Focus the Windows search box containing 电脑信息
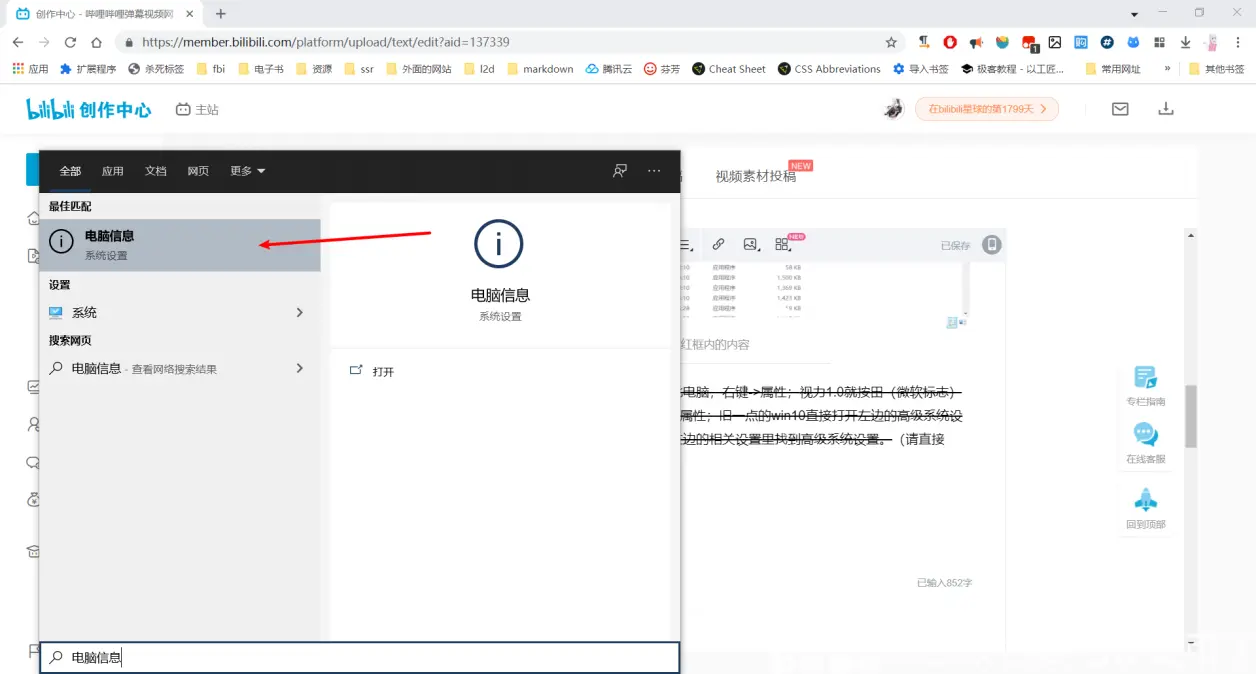Viewport: 1256px width, 674px height. pos(360,657)
